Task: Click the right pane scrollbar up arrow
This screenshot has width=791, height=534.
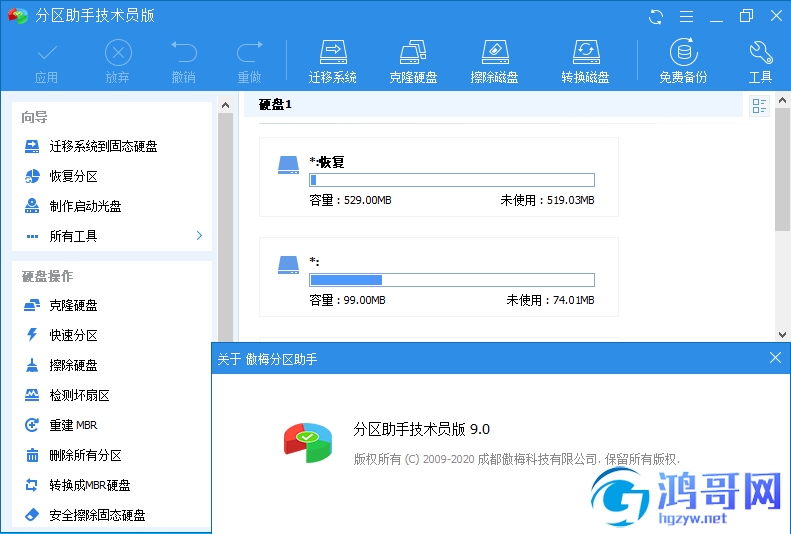Action: point(782,100)
